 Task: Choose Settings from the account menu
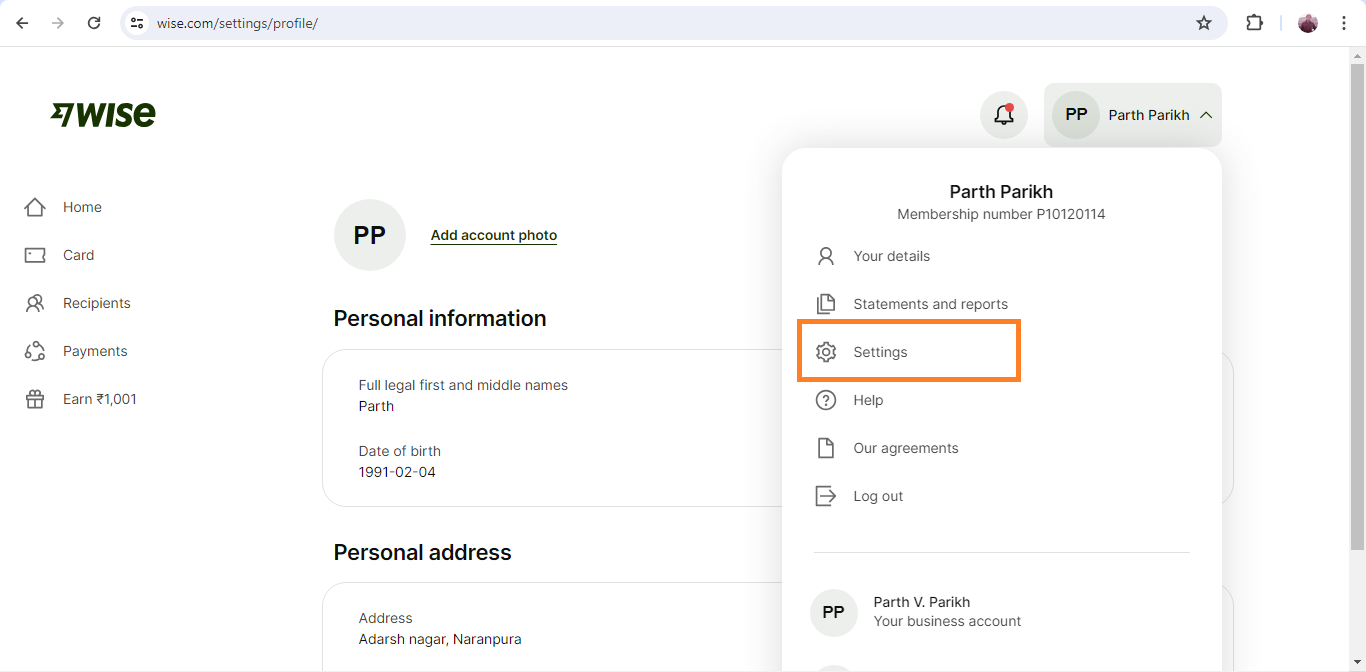880,352
